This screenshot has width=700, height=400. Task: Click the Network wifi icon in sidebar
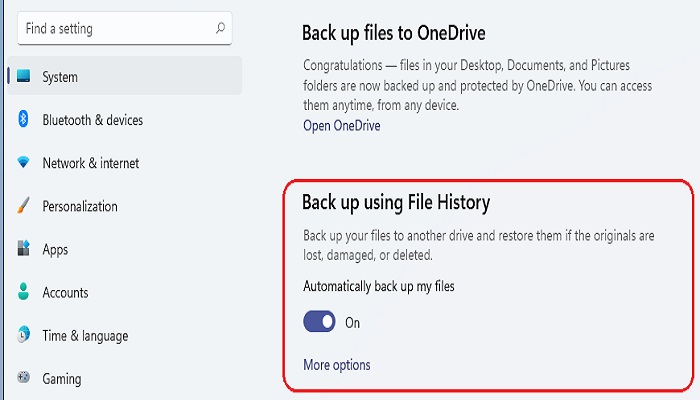pyautogui.click(x=23, y=163)
